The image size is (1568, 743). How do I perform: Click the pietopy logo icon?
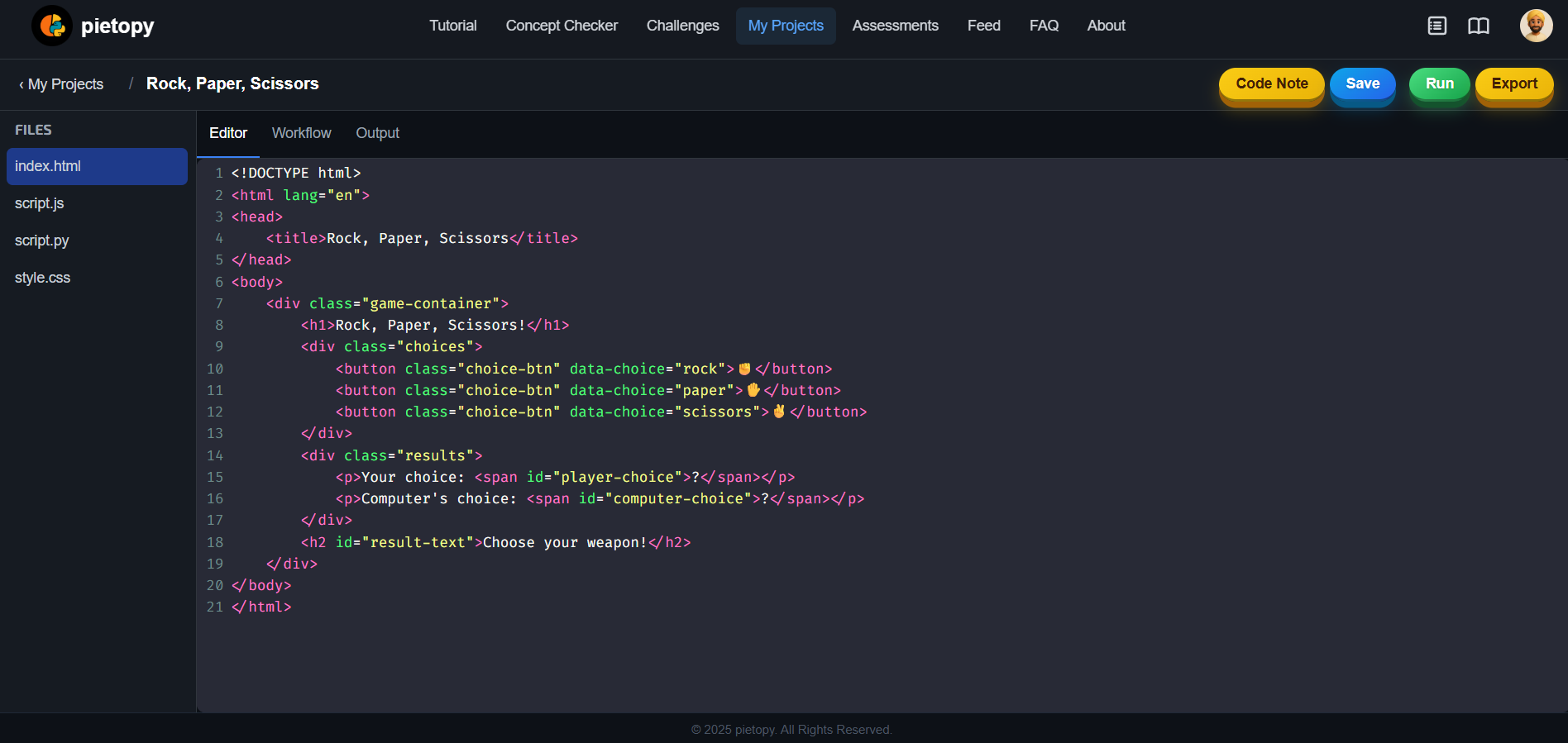point(52,26)
